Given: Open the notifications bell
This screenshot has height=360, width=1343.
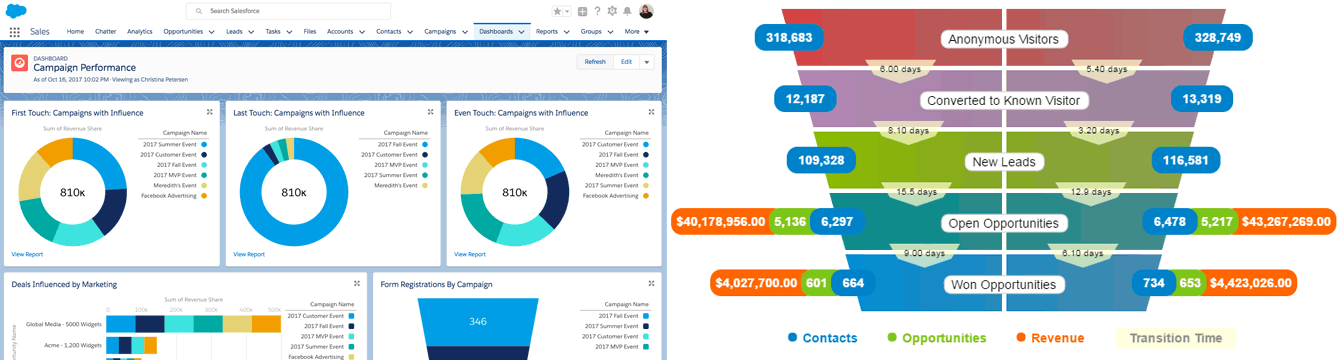Looking at the screenshot, I should point(627,11).
